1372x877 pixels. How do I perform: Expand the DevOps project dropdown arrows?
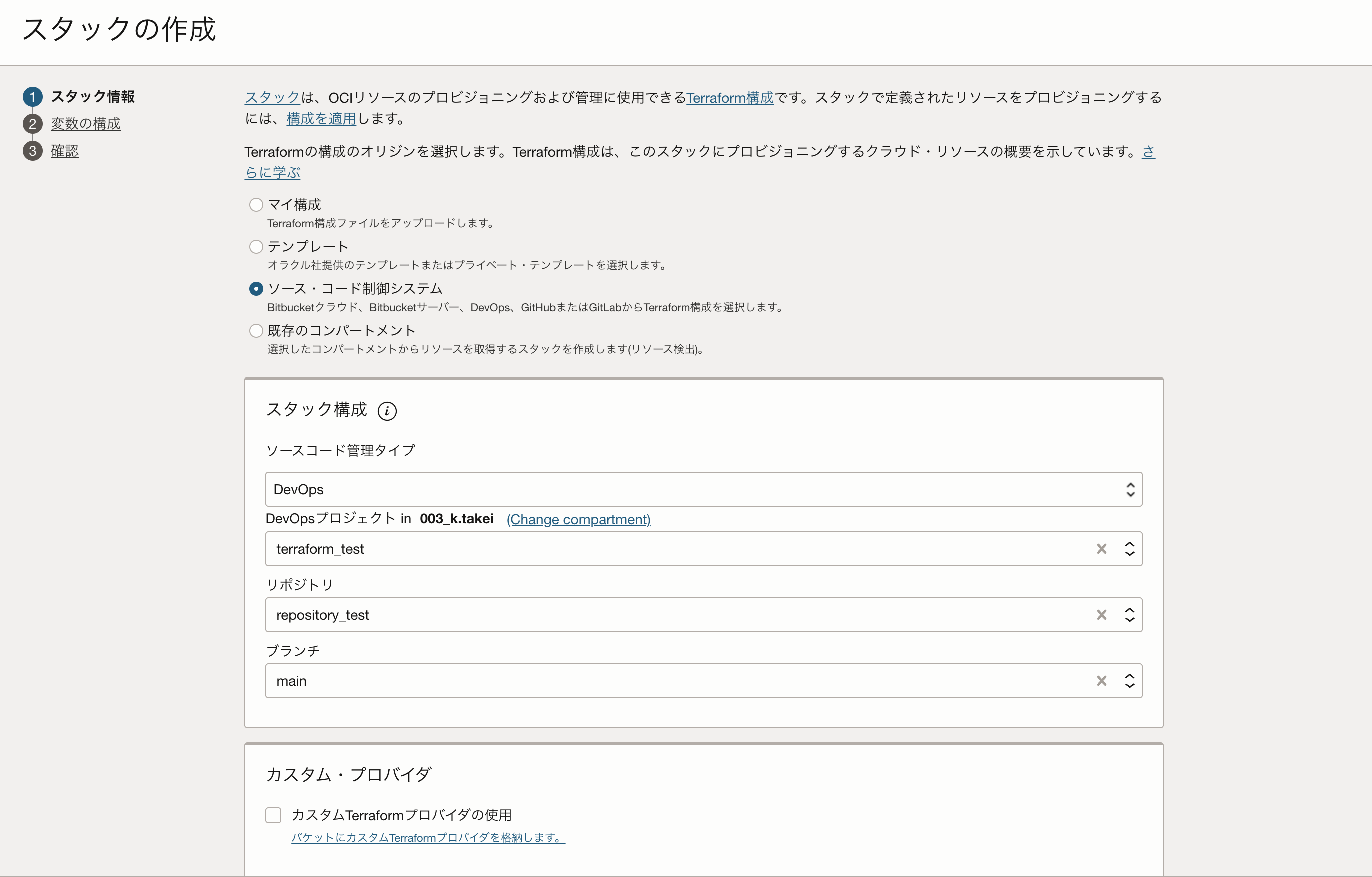pyautogui.click(x=1129, y=549)
